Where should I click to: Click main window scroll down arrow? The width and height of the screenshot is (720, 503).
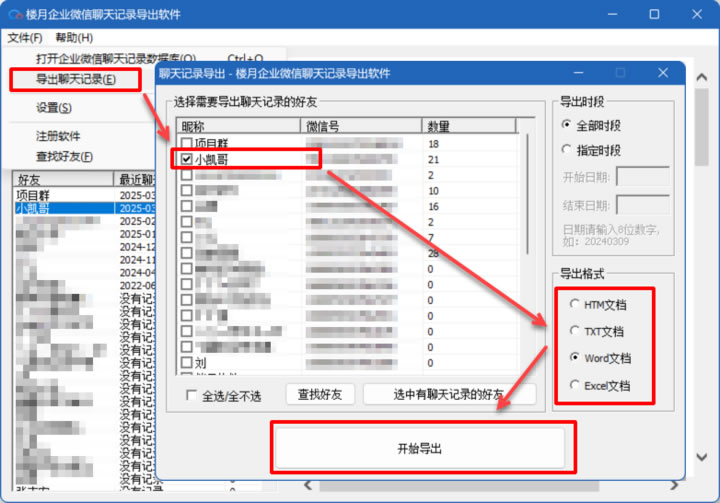702,457
